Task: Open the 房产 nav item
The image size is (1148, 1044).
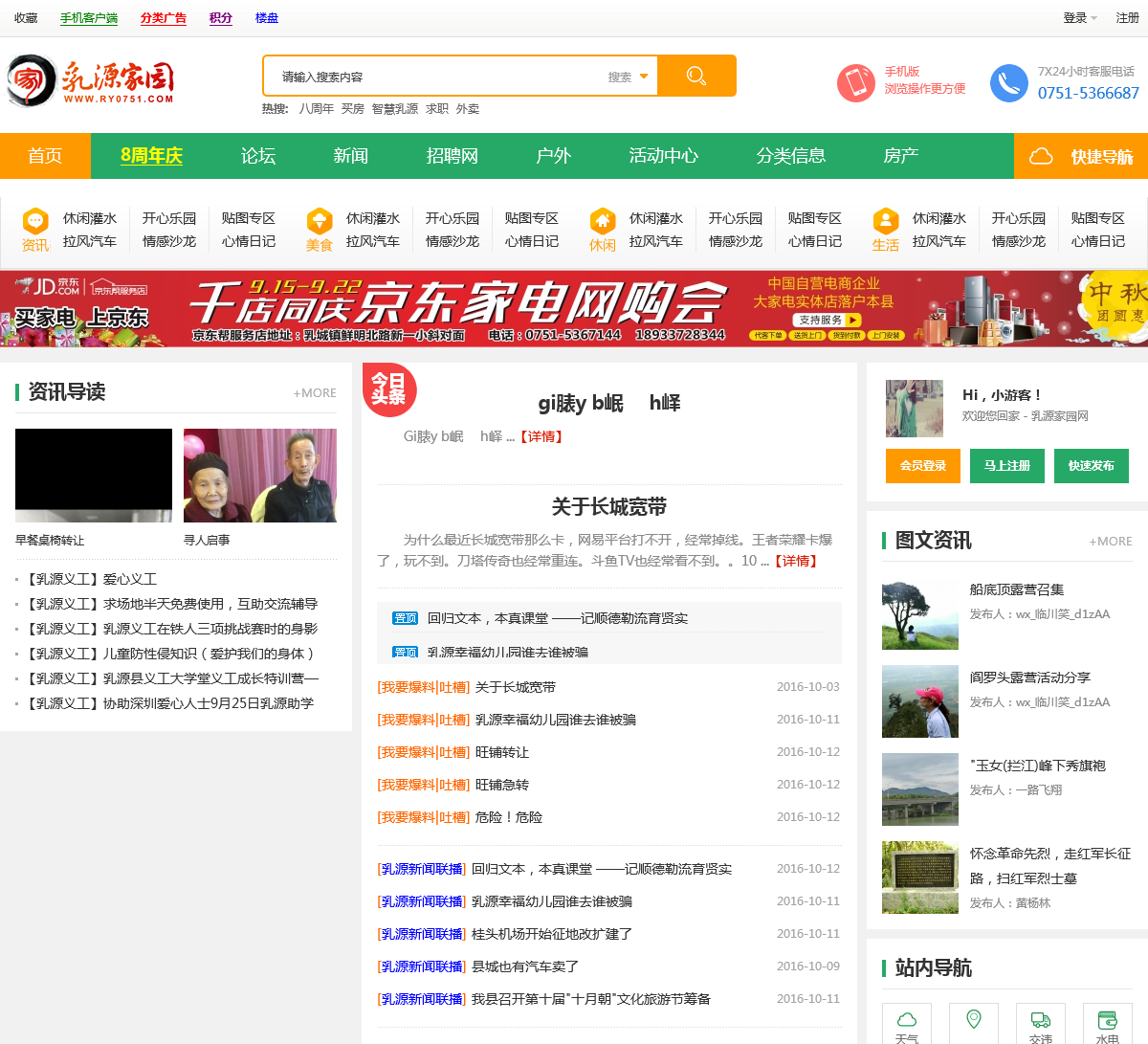Action: [901, 156]
